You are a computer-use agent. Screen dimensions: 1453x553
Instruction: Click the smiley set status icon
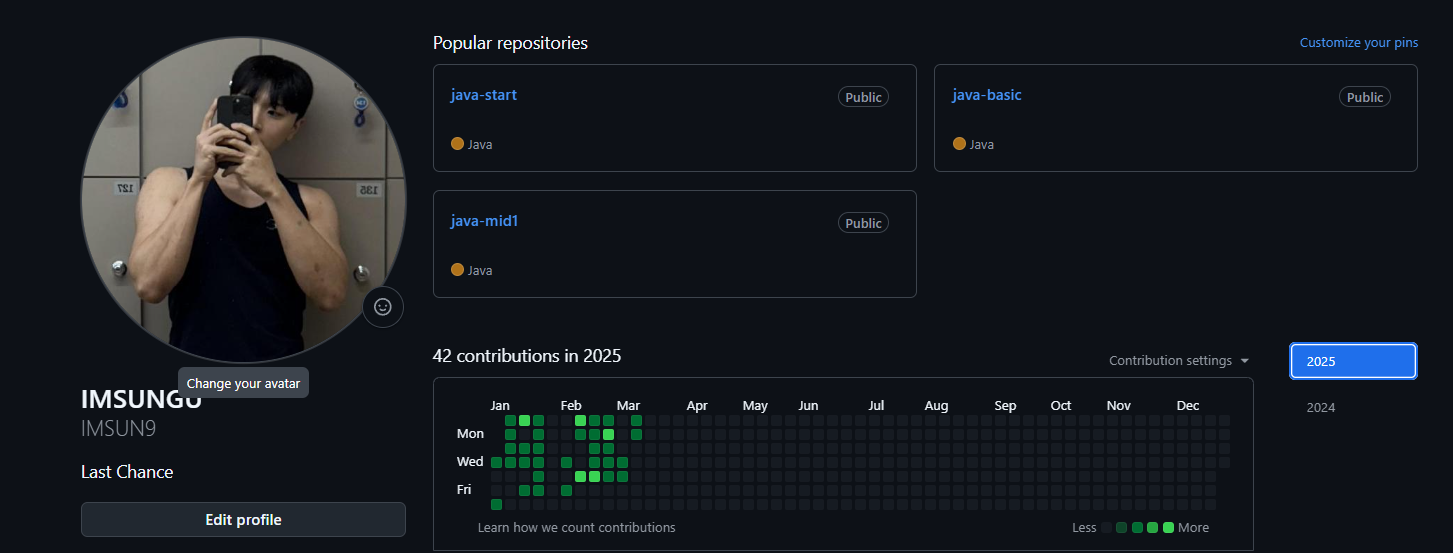pos(382,307)
